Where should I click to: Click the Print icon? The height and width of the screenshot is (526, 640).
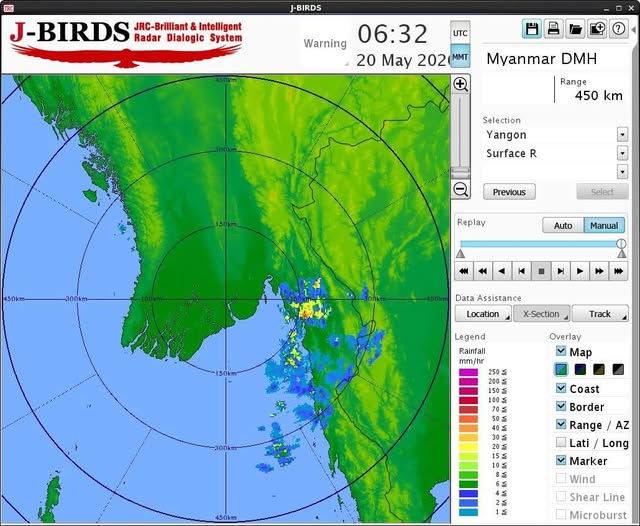coord(553,29)
